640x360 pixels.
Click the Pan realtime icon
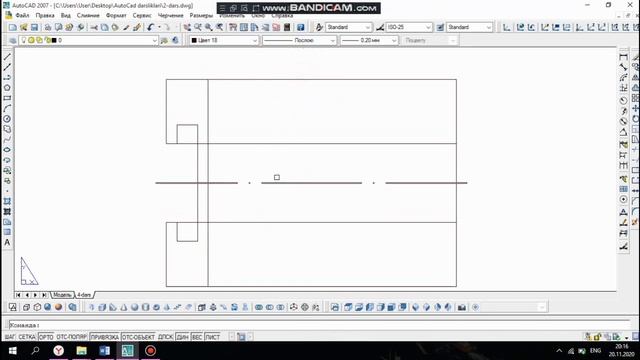click(187, 27)
